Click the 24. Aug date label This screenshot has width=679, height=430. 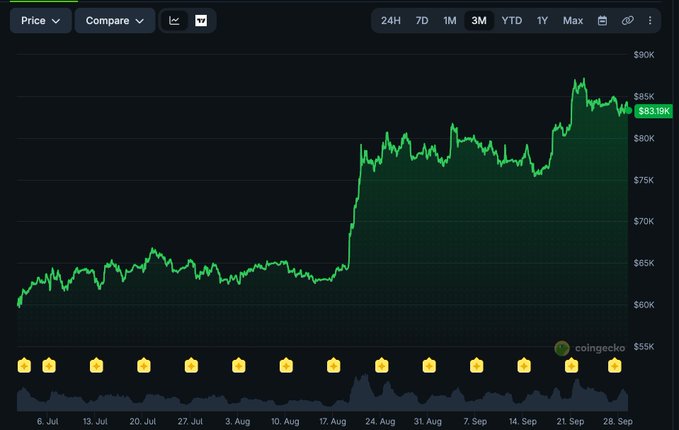380,421
